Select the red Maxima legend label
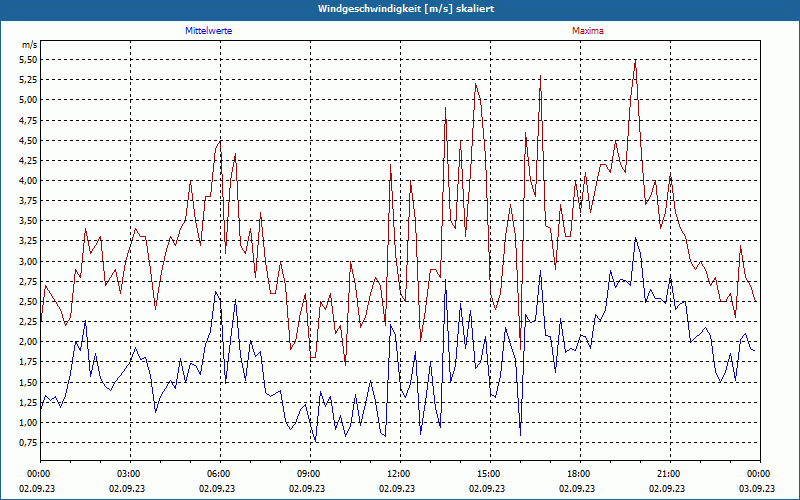 click(588, 31)
